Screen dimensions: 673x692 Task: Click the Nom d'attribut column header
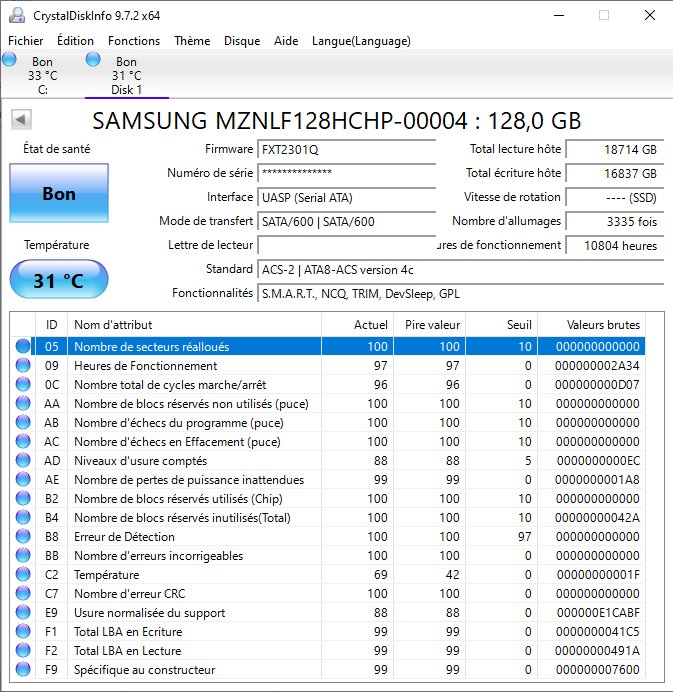pos(194,325)
